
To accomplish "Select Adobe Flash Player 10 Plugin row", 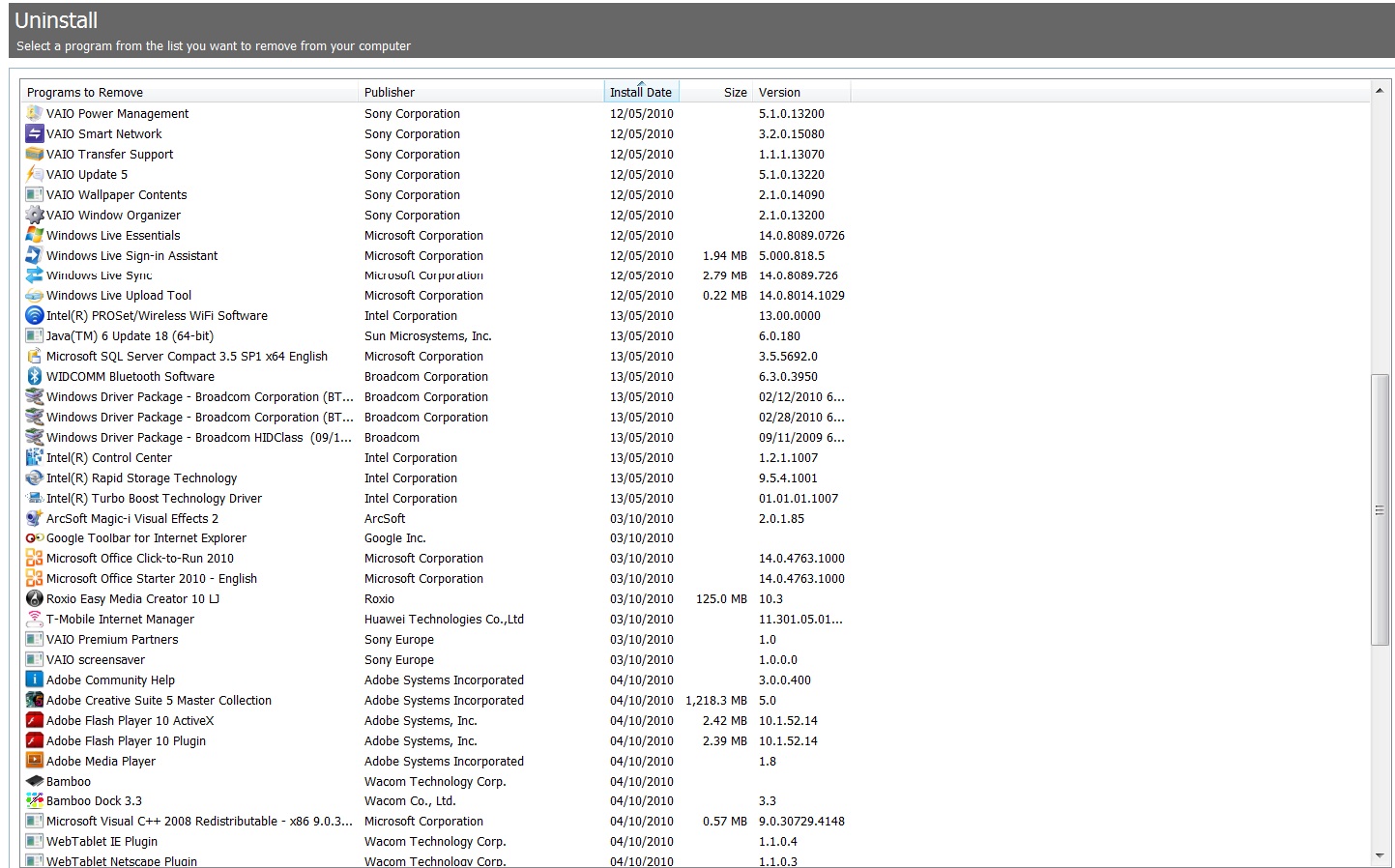I will point(435,740).
